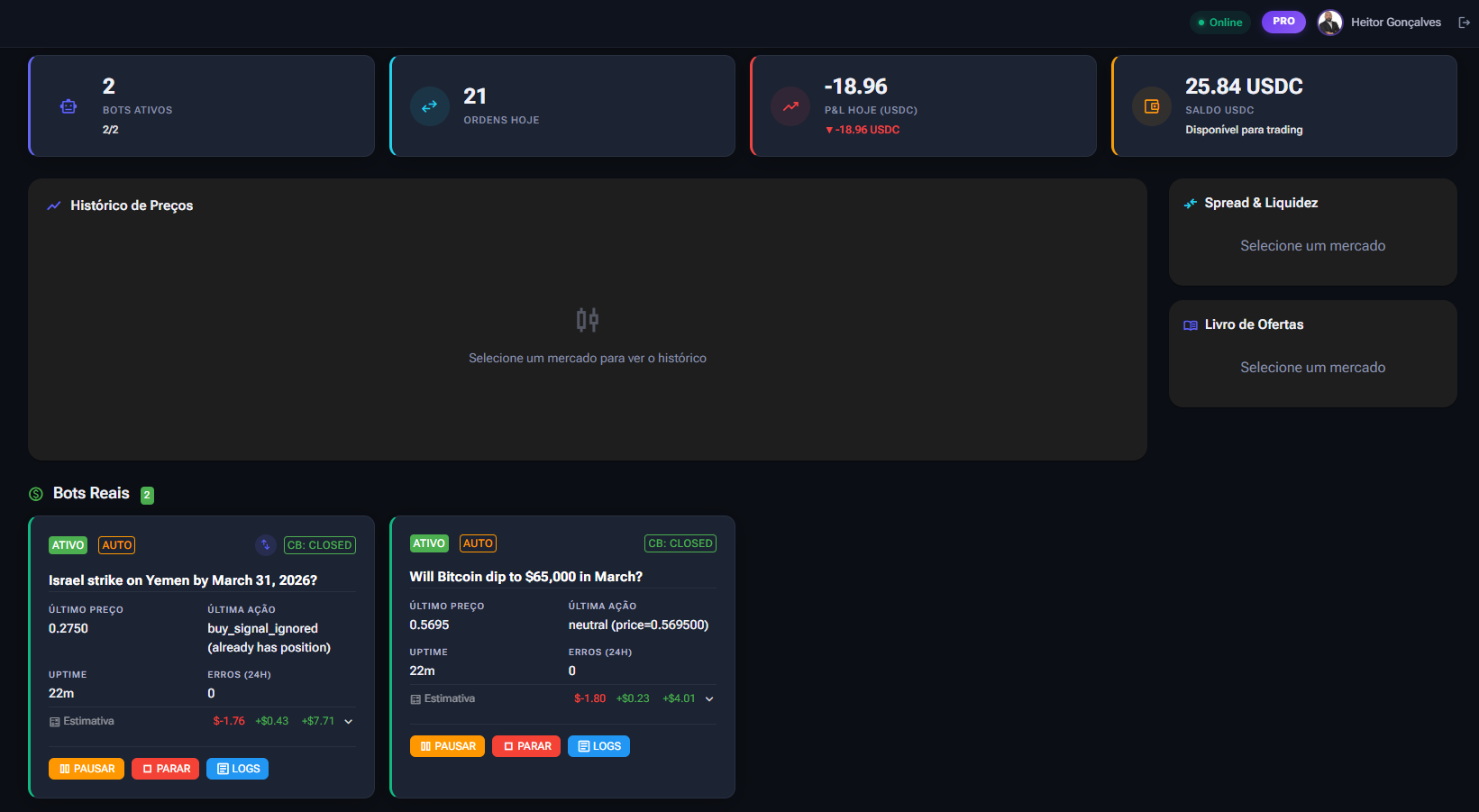The width and height of the screenshot is (1479, 812).
Task: Select the robot icon on Bots Ativos card
Action: pos(68,105)
